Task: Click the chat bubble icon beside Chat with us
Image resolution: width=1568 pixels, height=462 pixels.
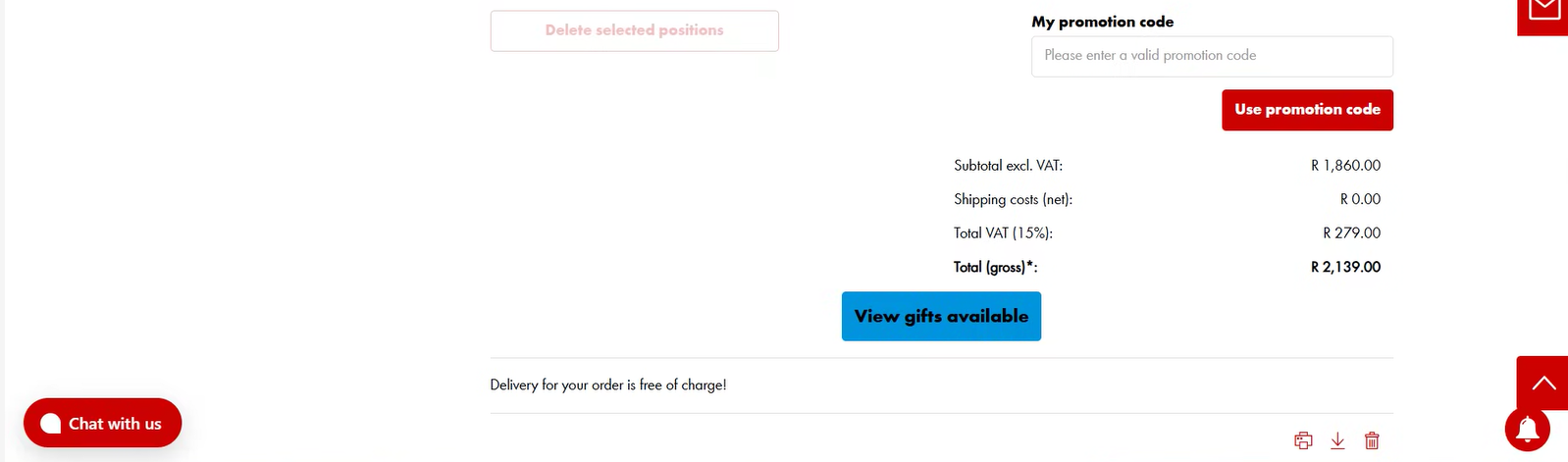Action: [x=51, y=424]
